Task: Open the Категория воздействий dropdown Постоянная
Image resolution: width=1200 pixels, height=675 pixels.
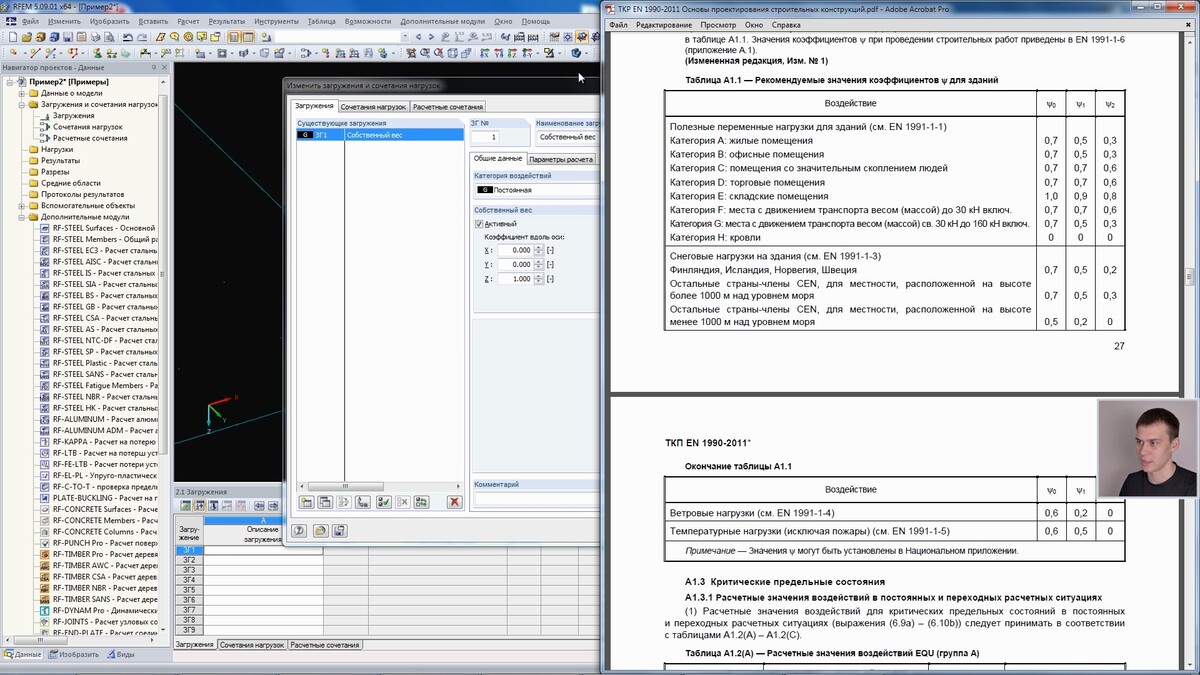Action: point(535,189)
